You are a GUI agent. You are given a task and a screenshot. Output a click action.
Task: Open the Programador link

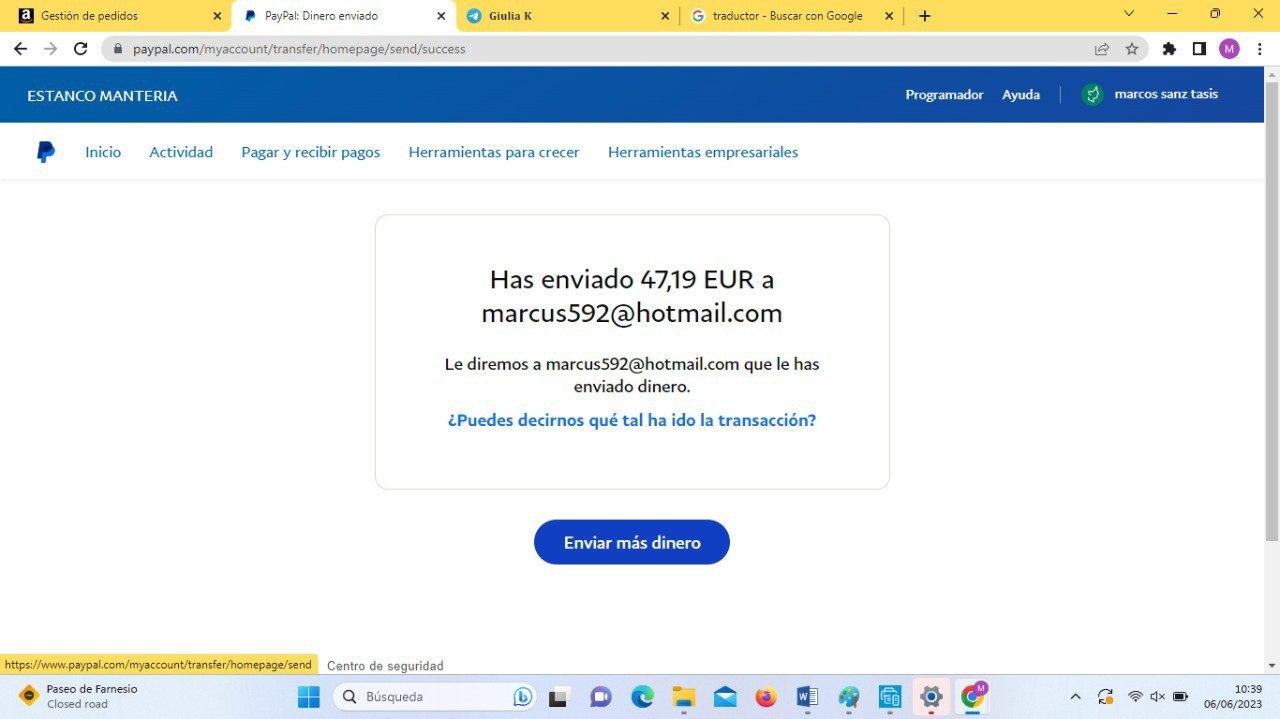click(944, 95)
